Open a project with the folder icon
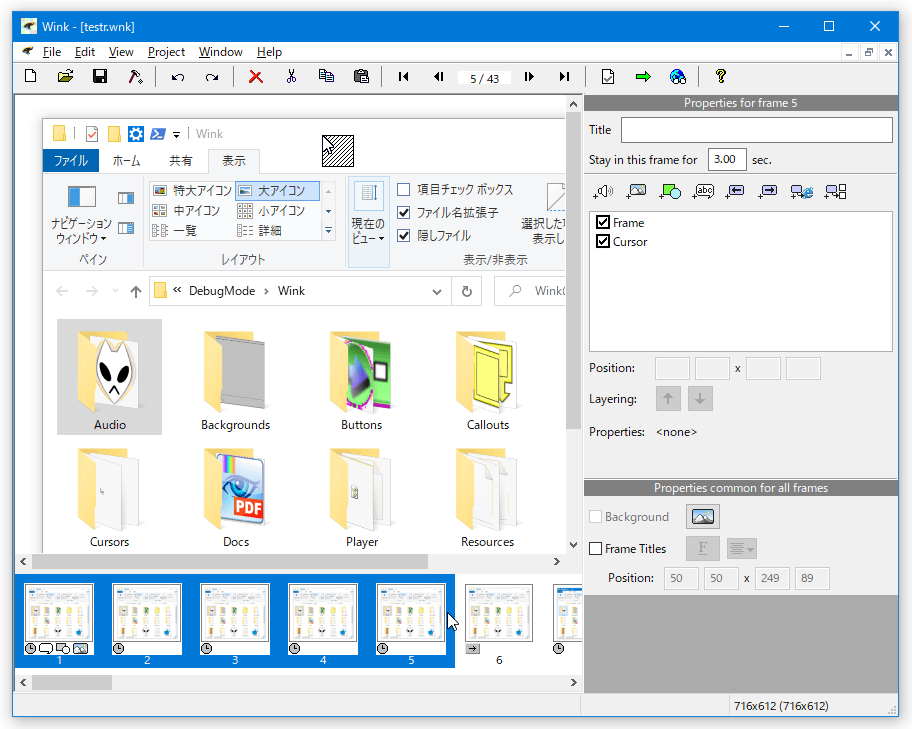912x729 pixels. (x=65, y=76)
